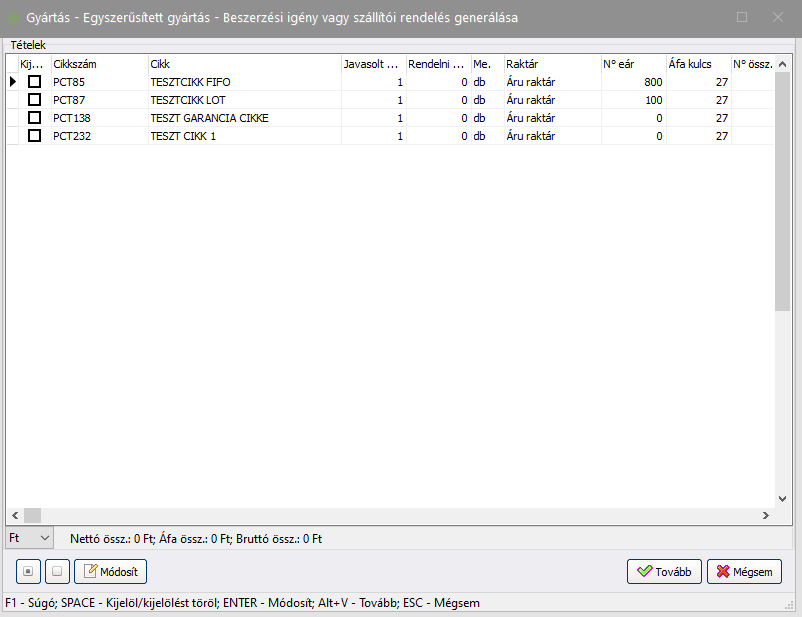Click the select-all items icon button
This screenshot has height=617, width=802.
point(29,571)
